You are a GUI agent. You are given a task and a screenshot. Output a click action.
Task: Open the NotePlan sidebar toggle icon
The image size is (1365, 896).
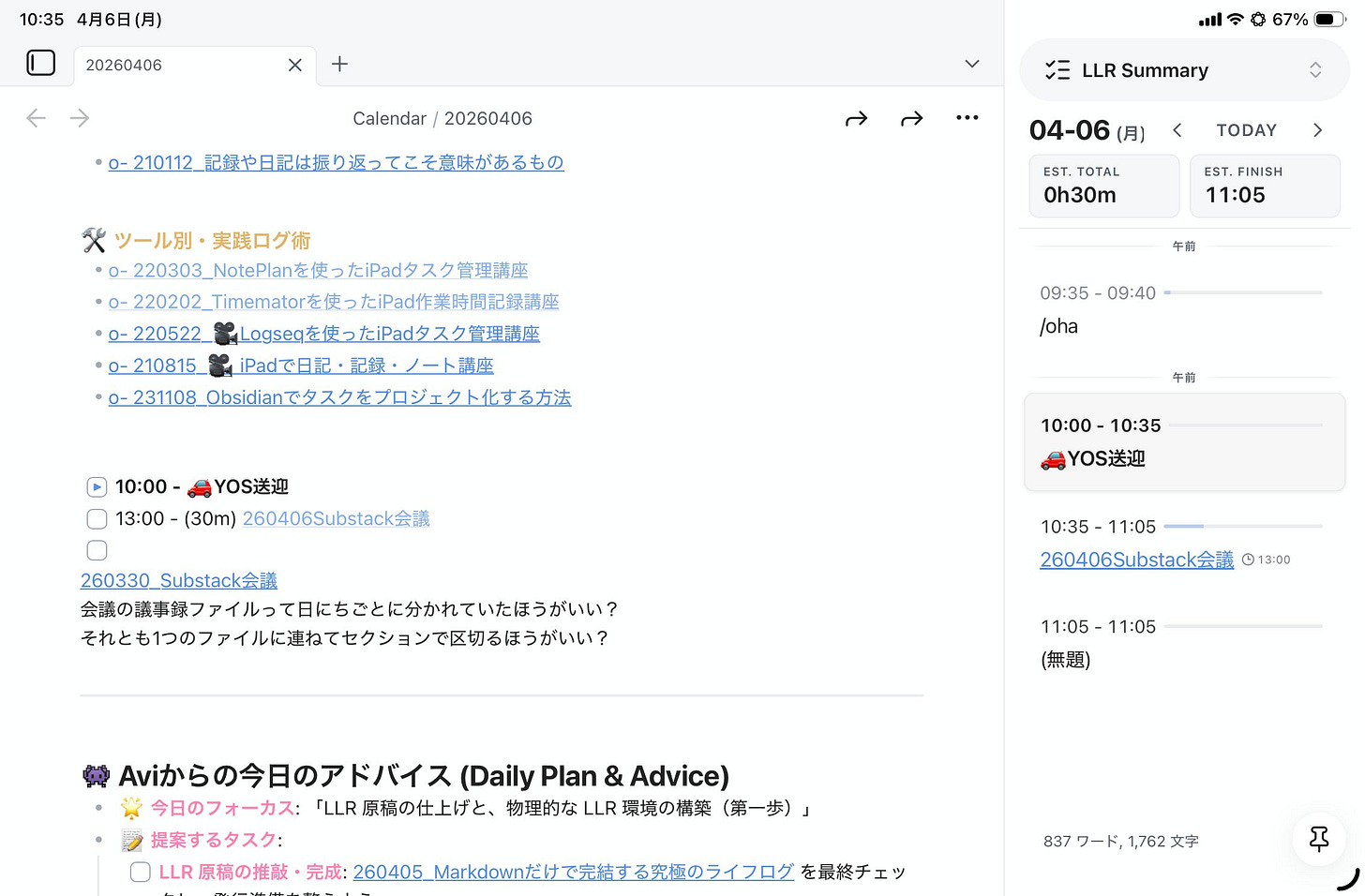[x=40, y=62]
